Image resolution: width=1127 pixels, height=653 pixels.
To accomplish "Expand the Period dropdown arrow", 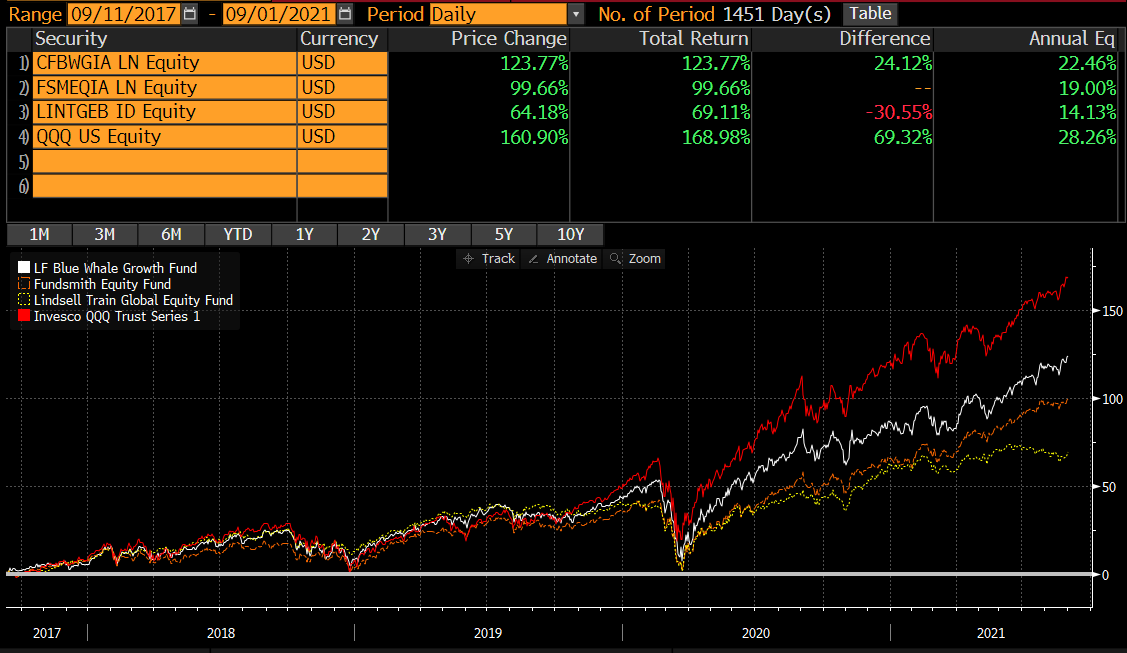I will tap(576, 14).
